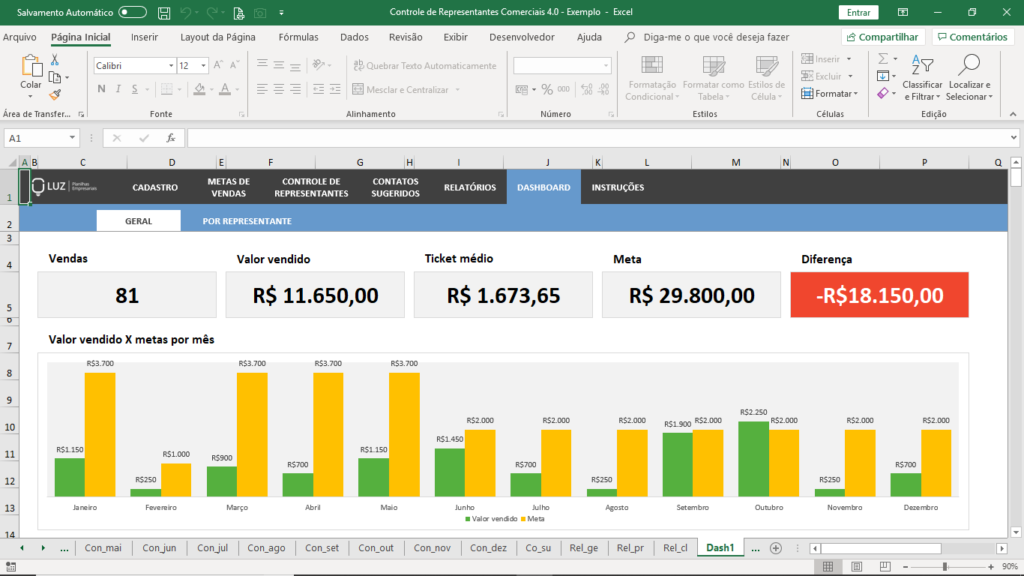1024x576 pixels.
Task: Click the Recortar scissors icon
Action: point(54,61)
